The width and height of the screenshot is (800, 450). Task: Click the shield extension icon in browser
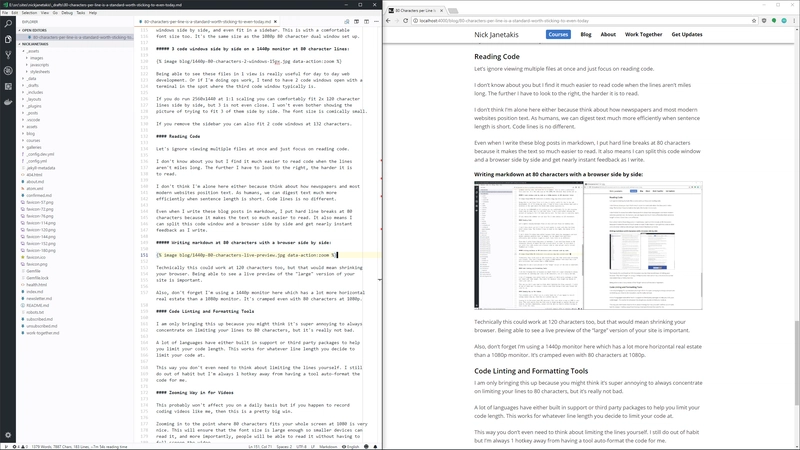(764, 21)
